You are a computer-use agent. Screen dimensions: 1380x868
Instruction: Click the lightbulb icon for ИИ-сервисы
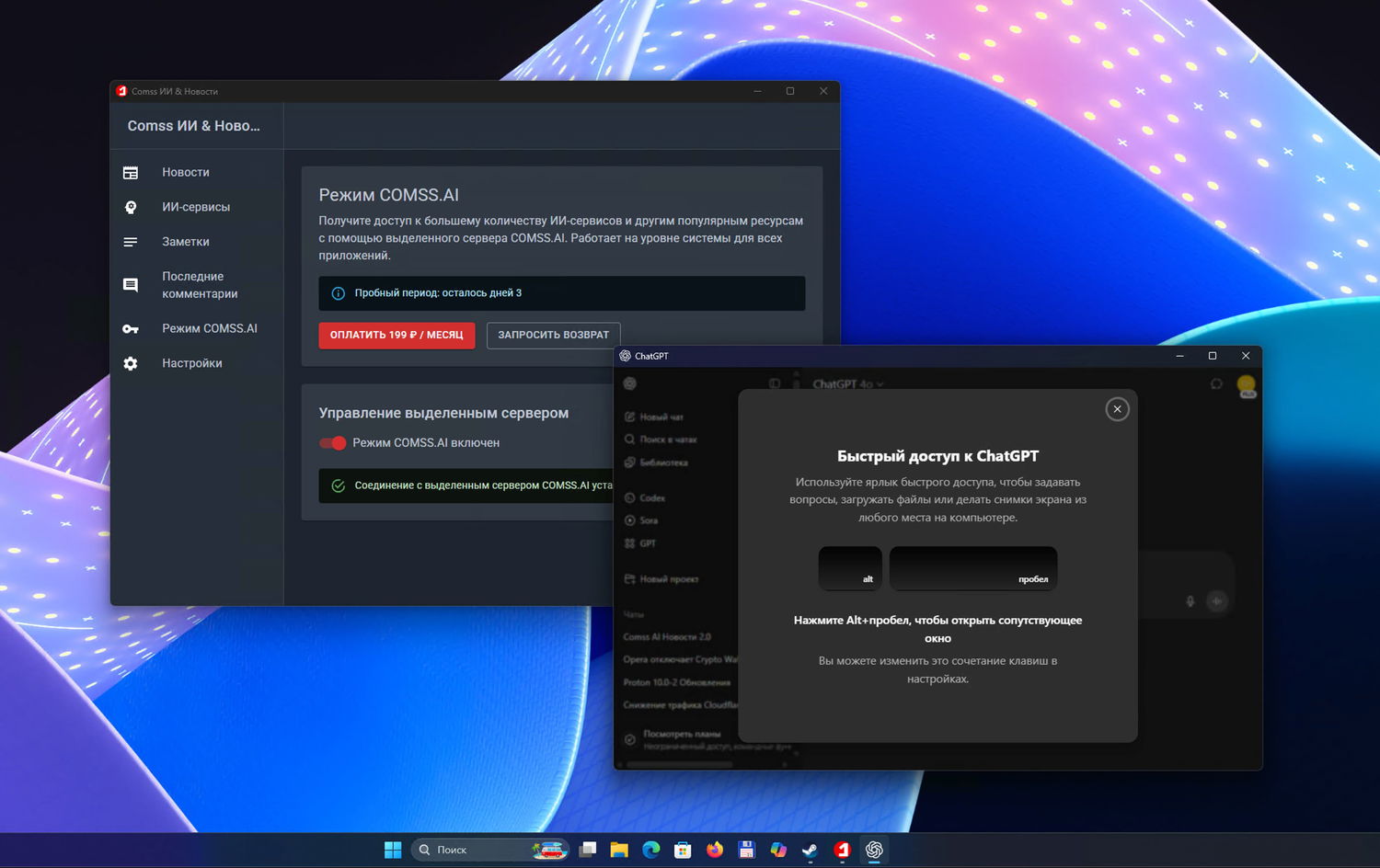[x=131, y=207]
